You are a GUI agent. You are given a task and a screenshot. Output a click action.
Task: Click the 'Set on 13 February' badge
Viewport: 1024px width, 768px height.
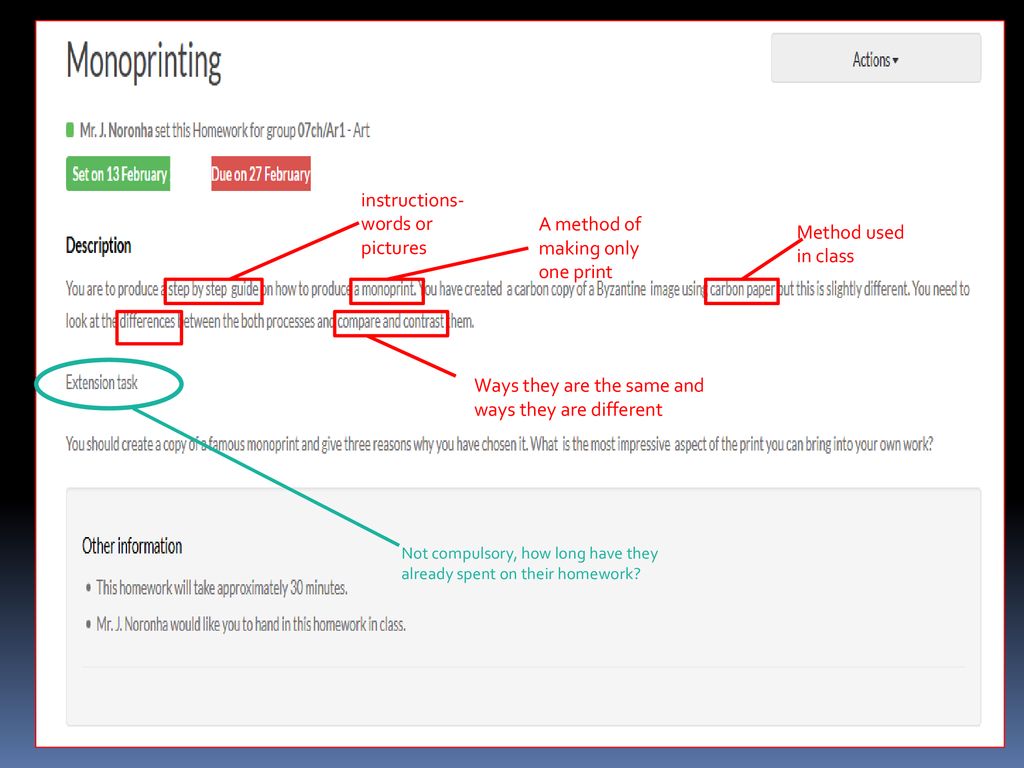click(x=118, y=174)
